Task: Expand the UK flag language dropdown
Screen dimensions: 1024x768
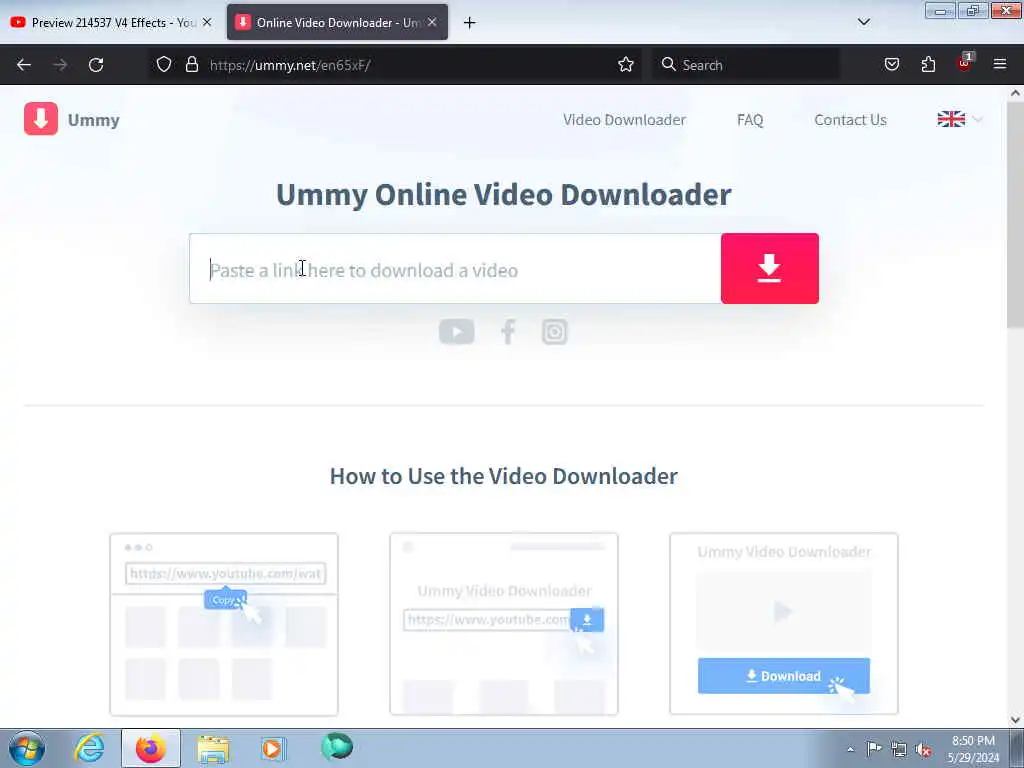Action: 959,119
